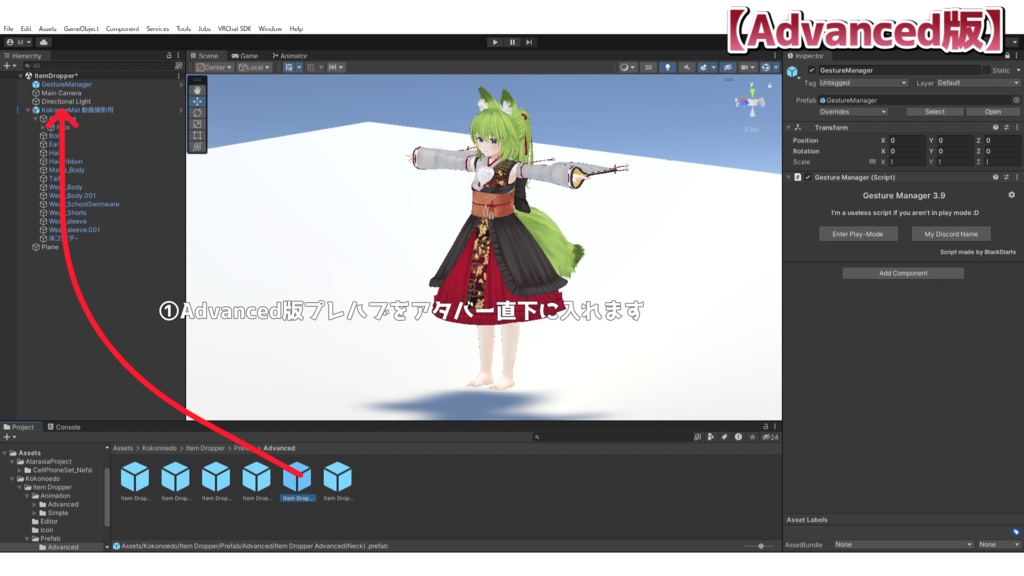Open Transform component preset icon
Image resolution: width=1024 pixels, height=576 pixels.
[1006, 127]
